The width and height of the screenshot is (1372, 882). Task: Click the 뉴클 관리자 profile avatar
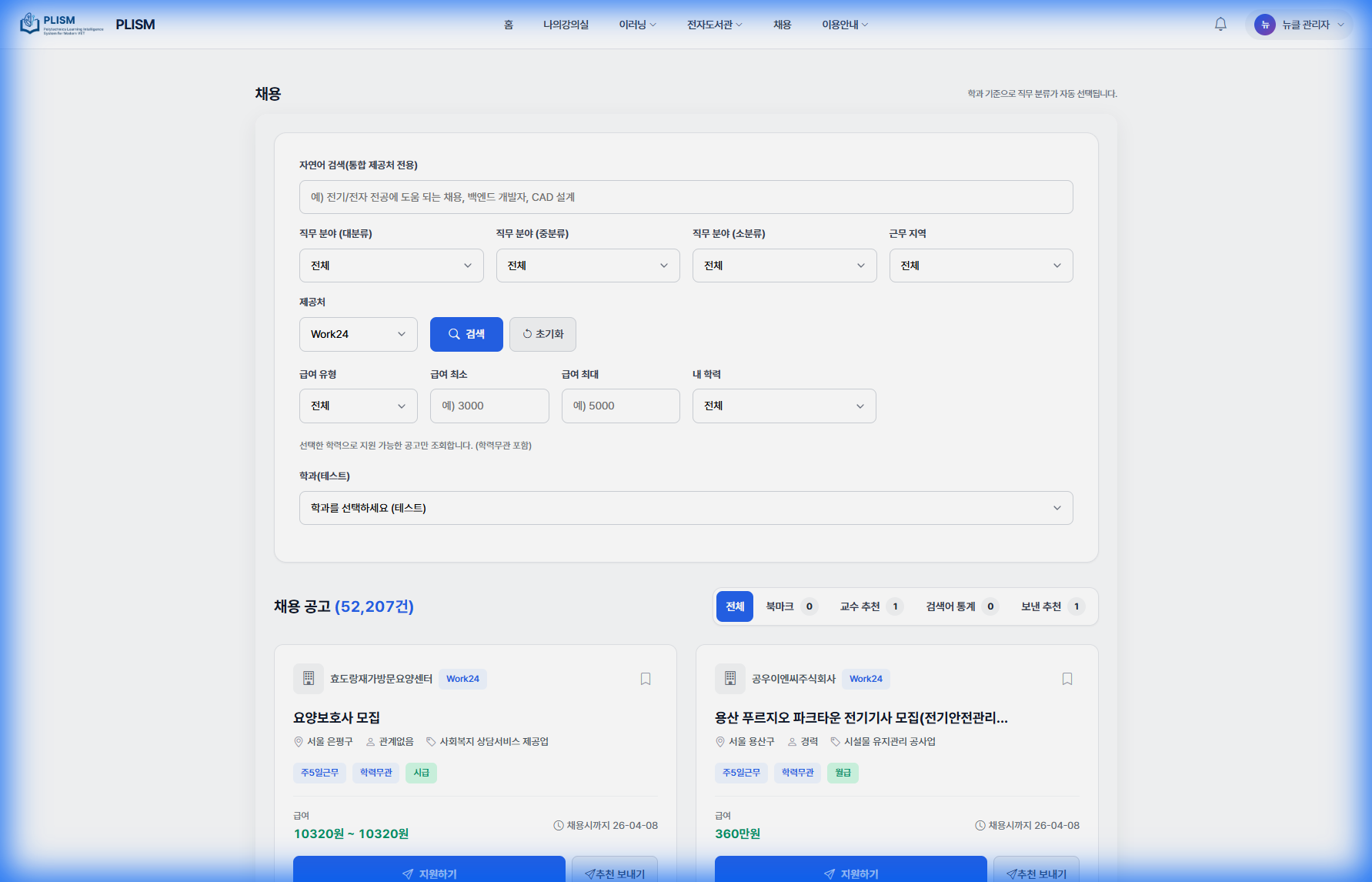pos(1264,25)
